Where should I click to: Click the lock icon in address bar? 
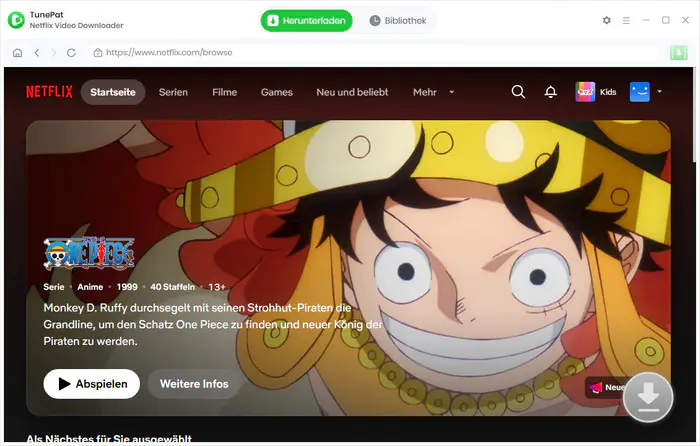[98, 53]
